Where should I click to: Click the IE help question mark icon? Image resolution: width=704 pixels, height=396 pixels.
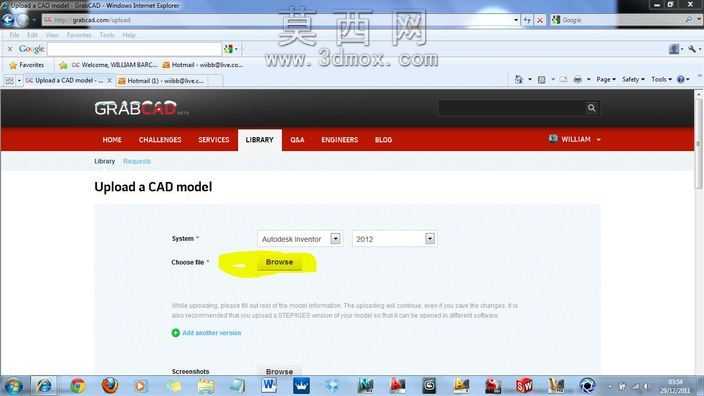pos(681,79)
